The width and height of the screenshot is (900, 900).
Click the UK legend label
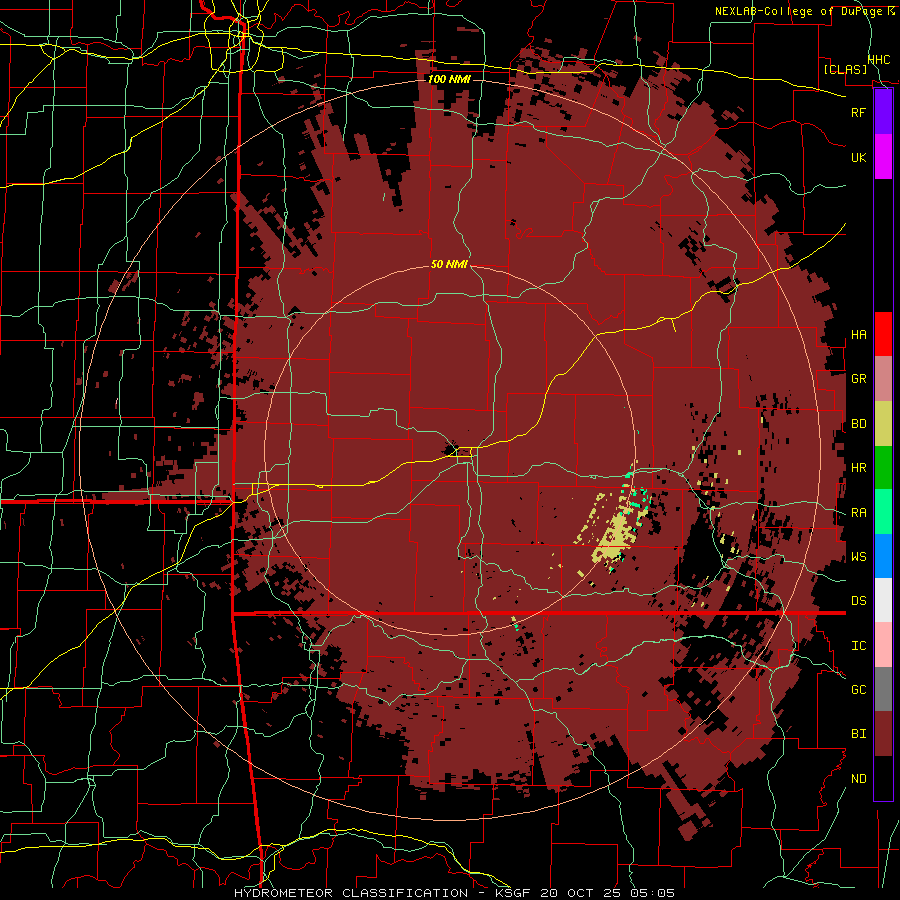[x=858, y=157]
